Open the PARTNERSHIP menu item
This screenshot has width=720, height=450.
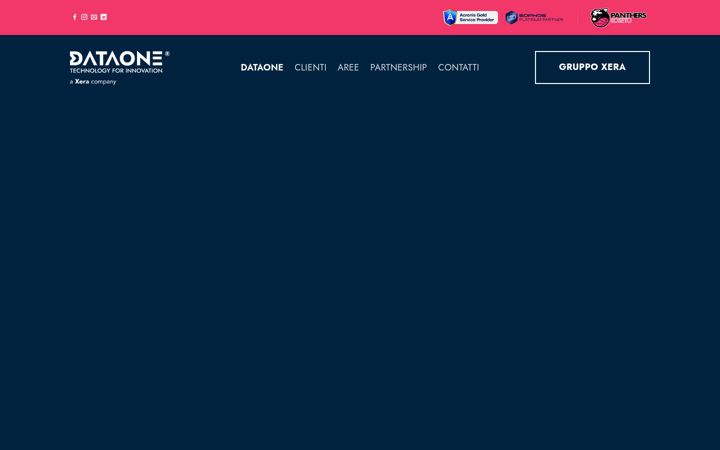pos(399,68)
